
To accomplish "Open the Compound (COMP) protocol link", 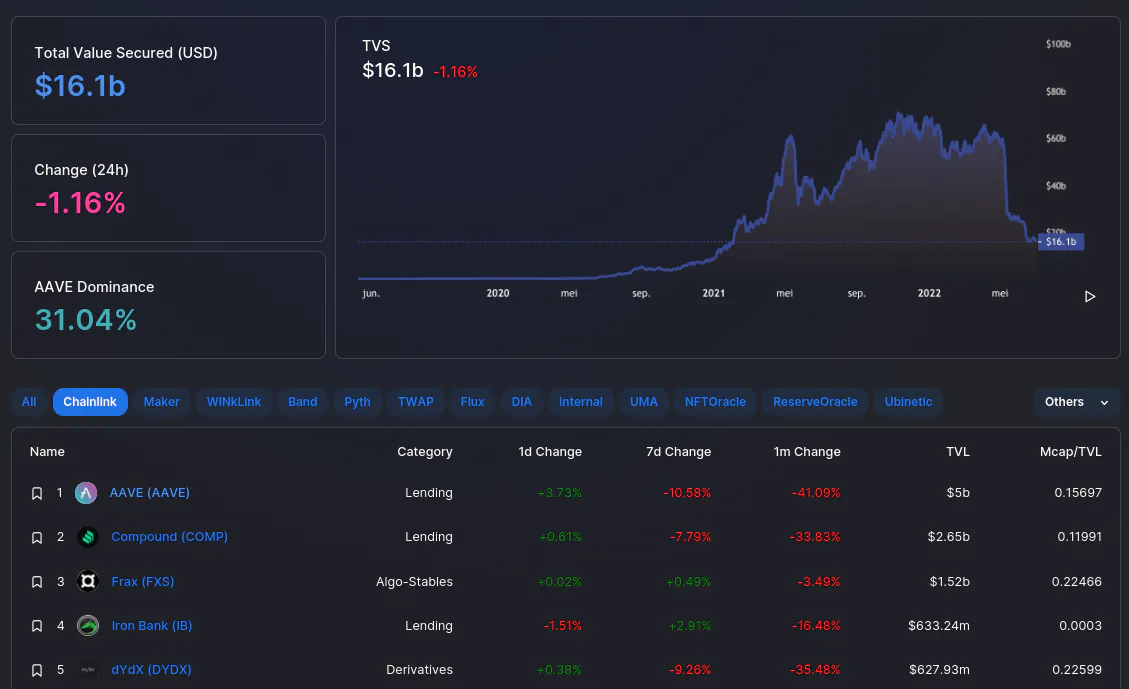I will (x=169, y=537).
